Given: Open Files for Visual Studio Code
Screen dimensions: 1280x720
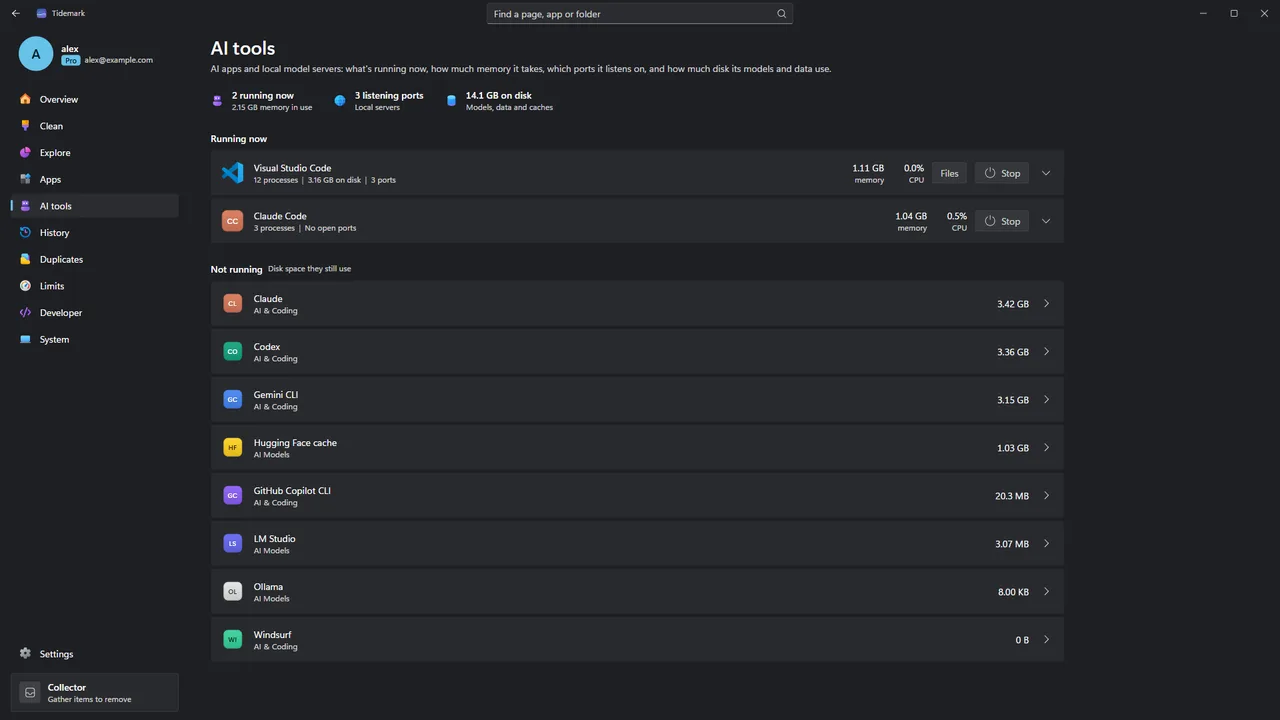Looking at the screenshot, I should coord(949,173).
